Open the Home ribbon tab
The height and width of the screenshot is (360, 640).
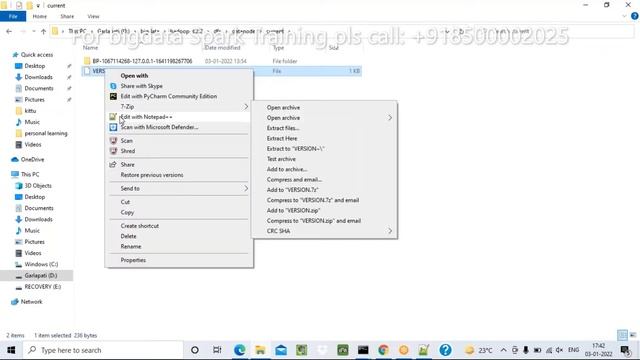pyautogui.click(x=40, y=16)
